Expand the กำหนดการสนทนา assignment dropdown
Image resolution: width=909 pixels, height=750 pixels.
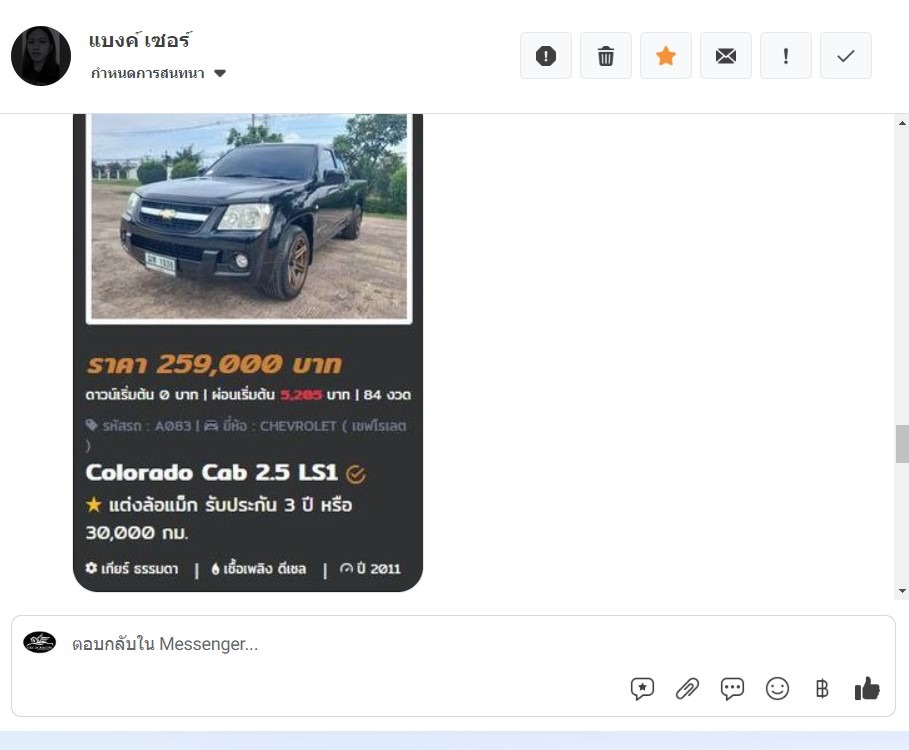(158, 73)
